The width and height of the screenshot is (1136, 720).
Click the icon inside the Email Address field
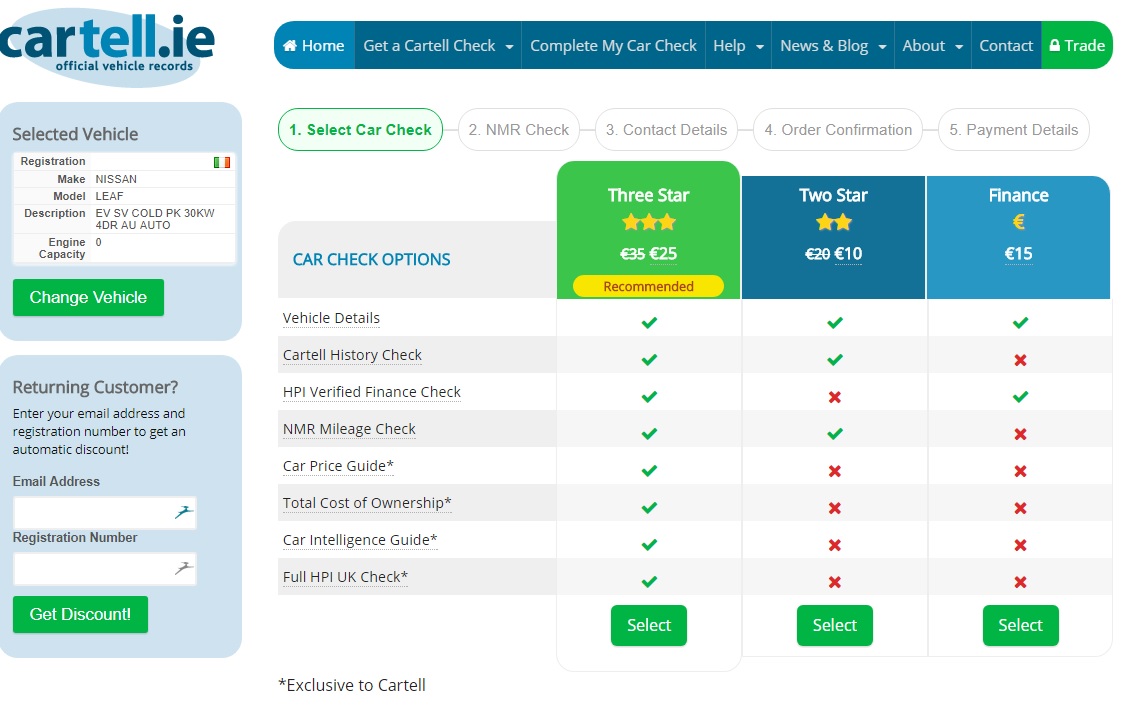tap(184, 512)
